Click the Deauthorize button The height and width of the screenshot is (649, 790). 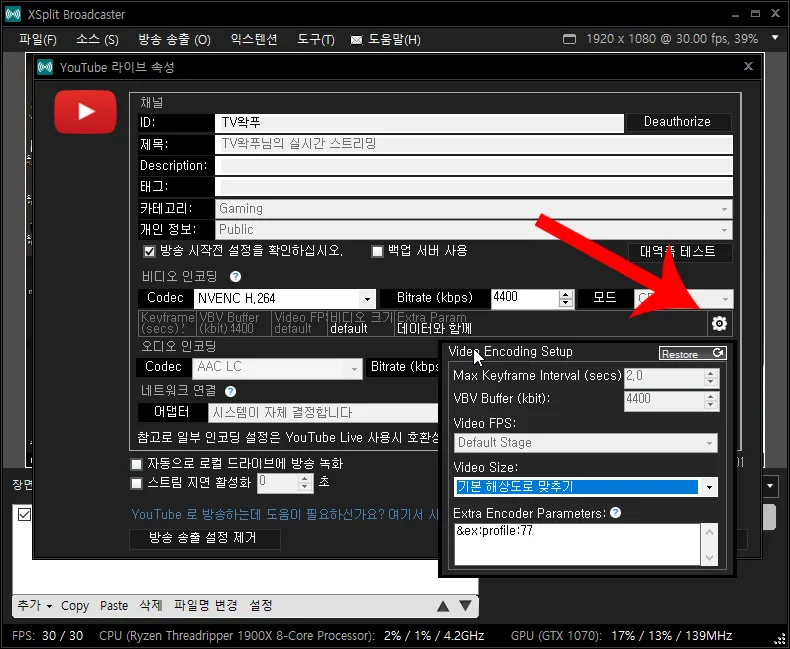pyautogui.click(x=677, y=121)
